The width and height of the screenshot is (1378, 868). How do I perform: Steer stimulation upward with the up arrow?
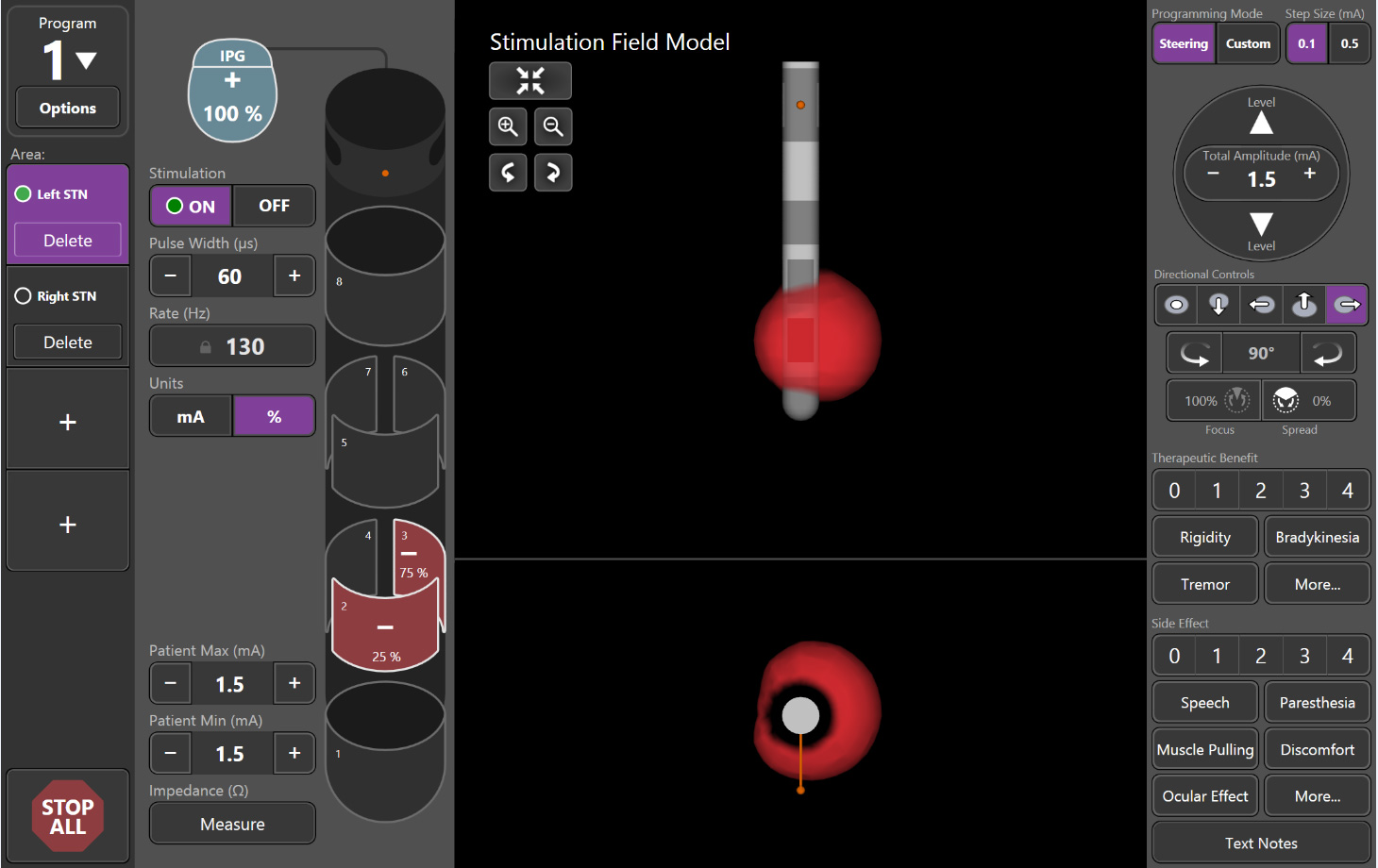(1303, 305)
